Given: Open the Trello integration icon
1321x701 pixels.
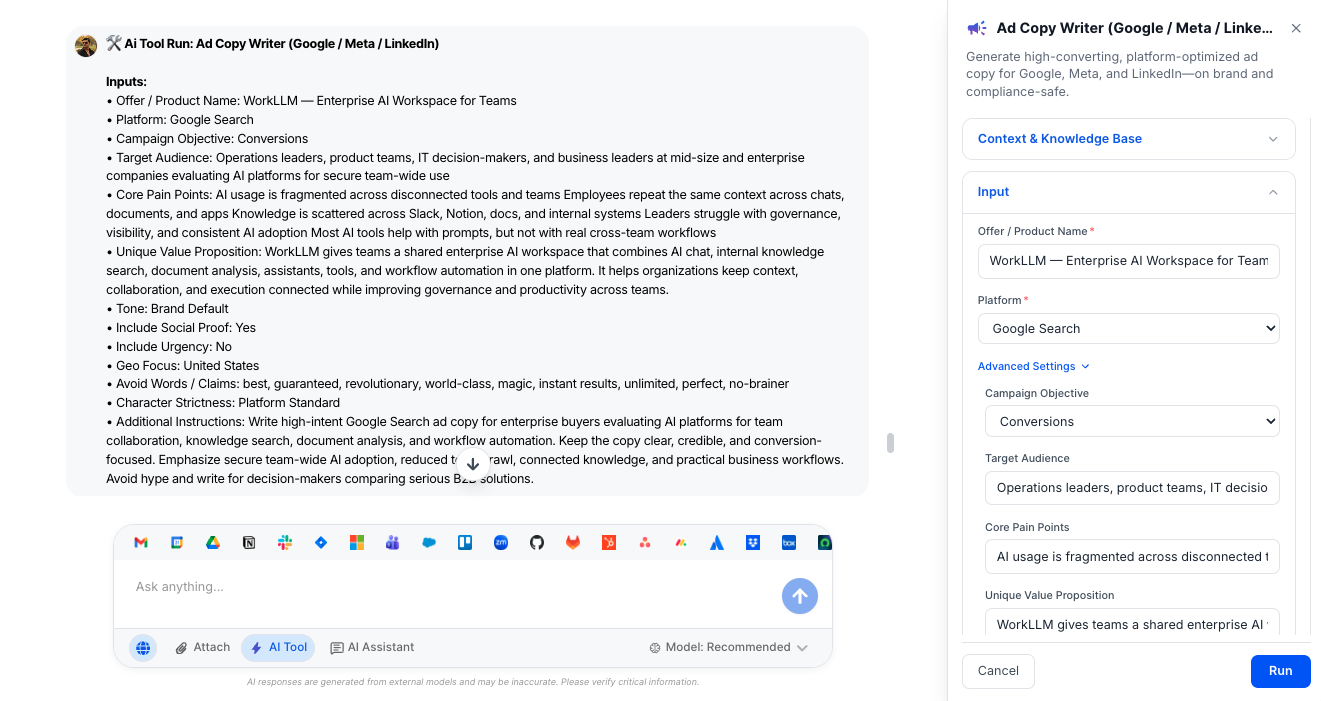Looking at the screenshot, I should [x=465, y=542].
